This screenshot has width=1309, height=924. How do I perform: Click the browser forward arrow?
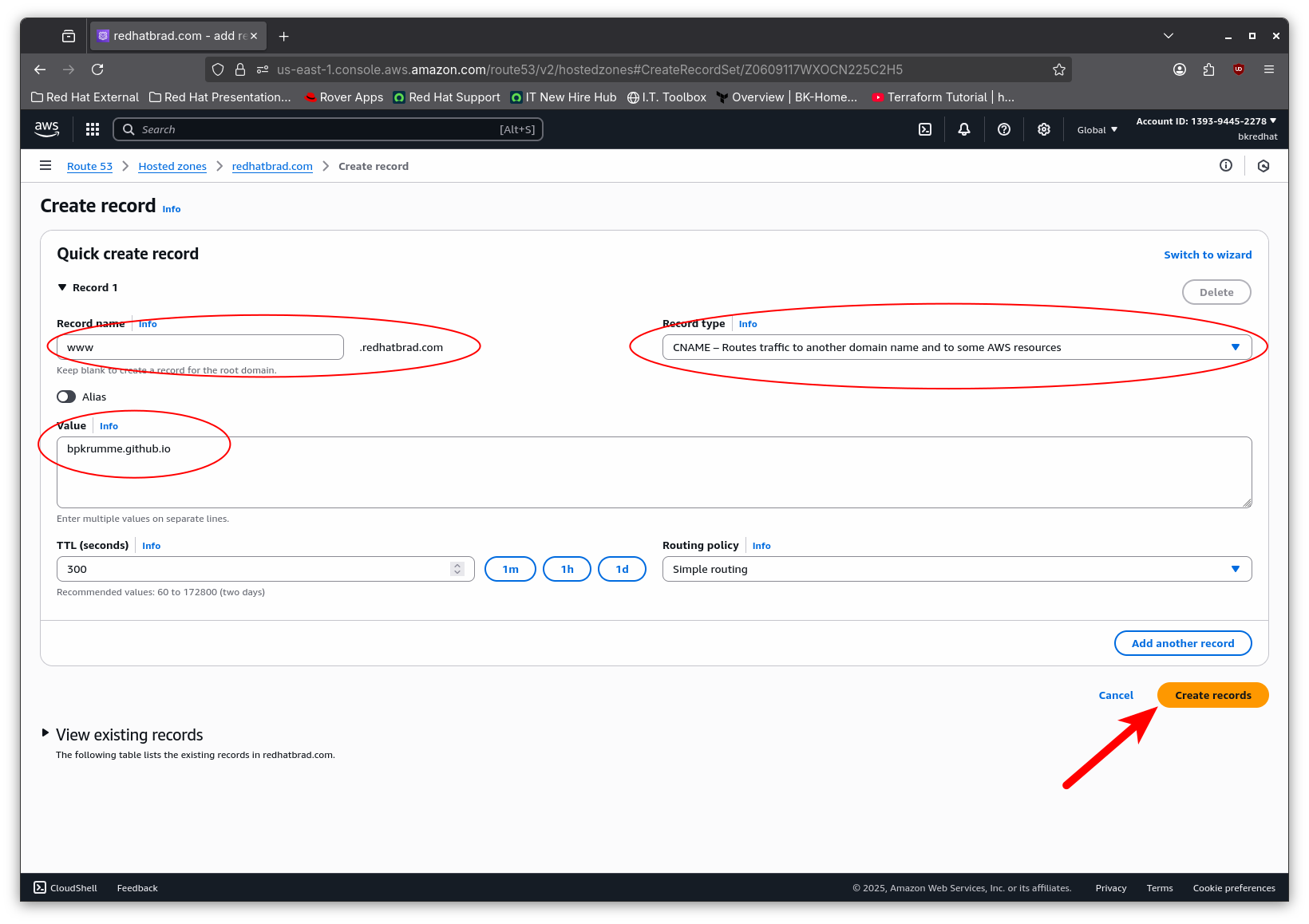69,69
